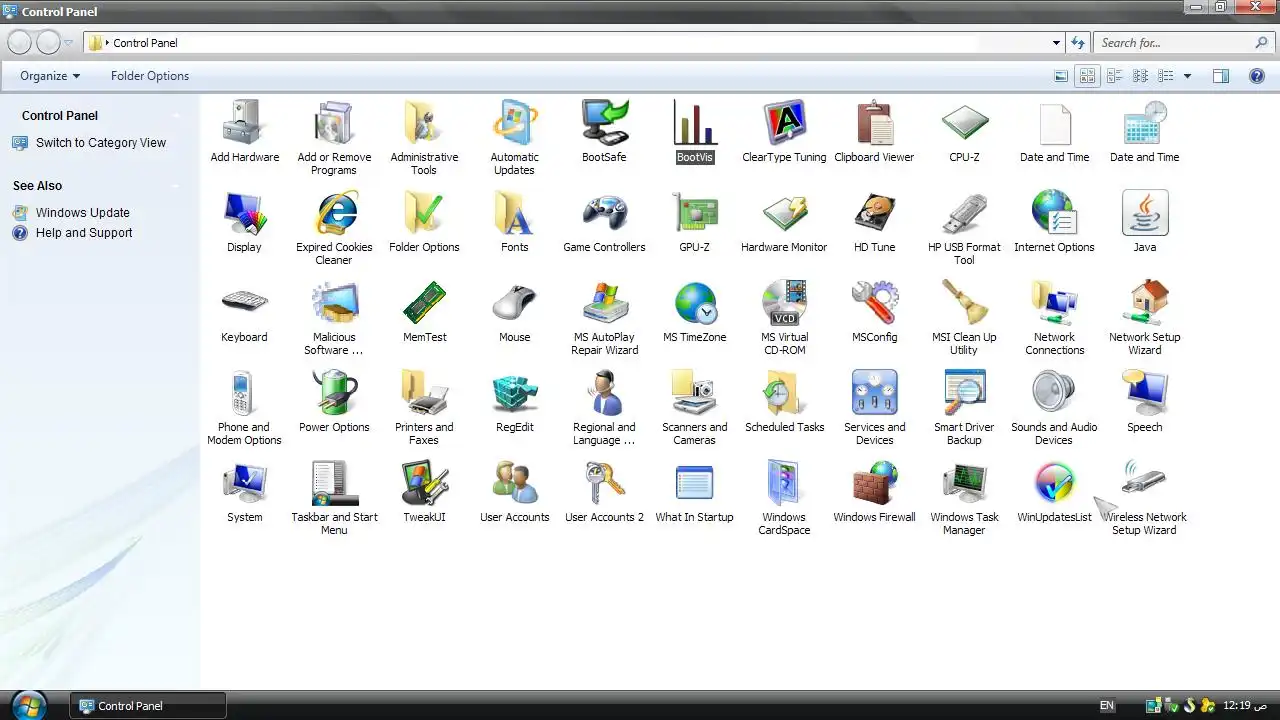Open HP USB Format Tool
The image size is (1280, 720).
click(964, 228)
